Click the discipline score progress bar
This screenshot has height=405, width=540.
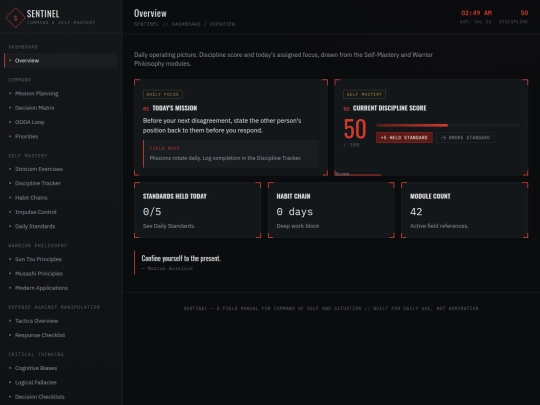click(x=448, y=125)
